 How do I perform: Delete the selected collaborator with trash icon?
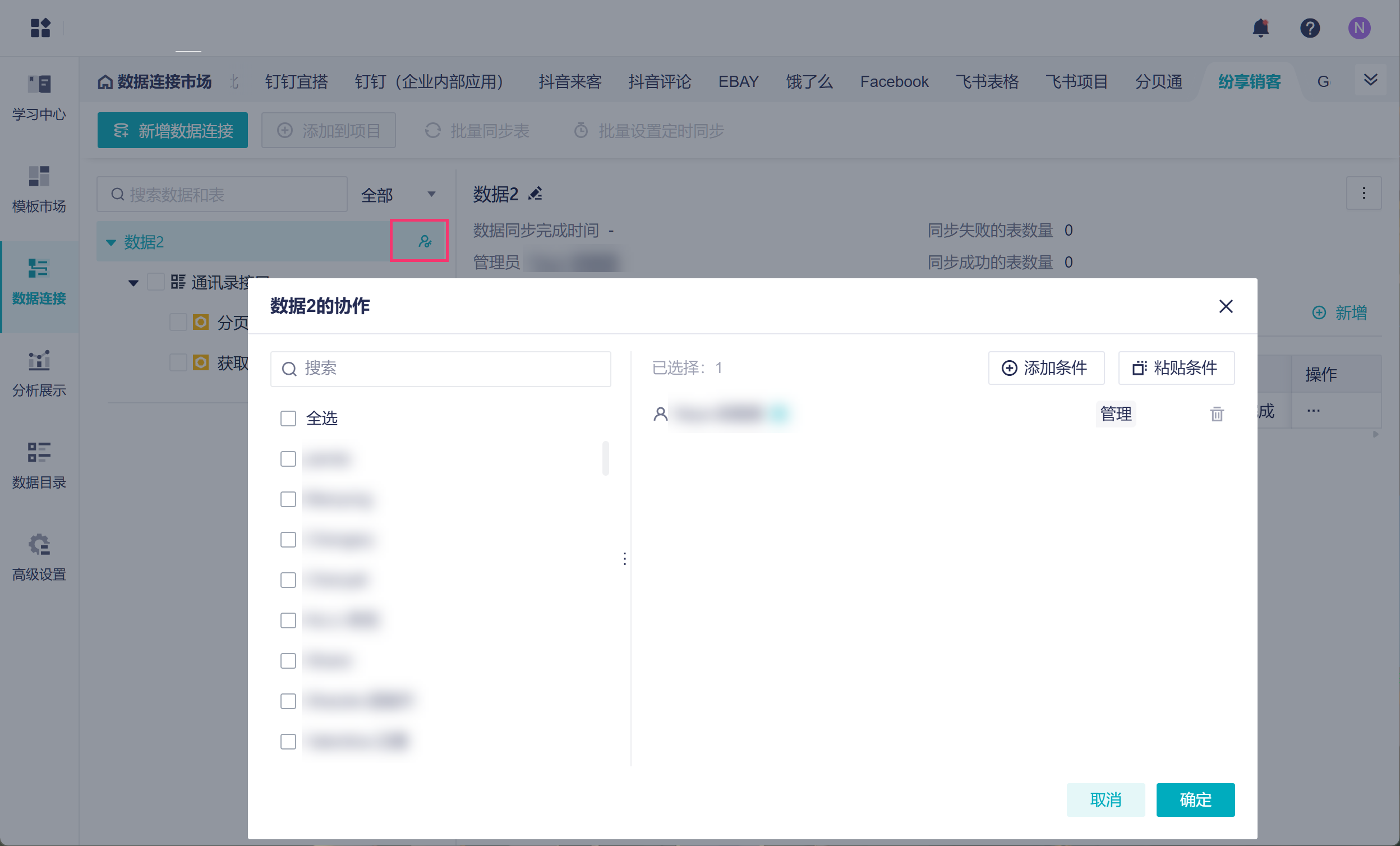pos(1217,413)
